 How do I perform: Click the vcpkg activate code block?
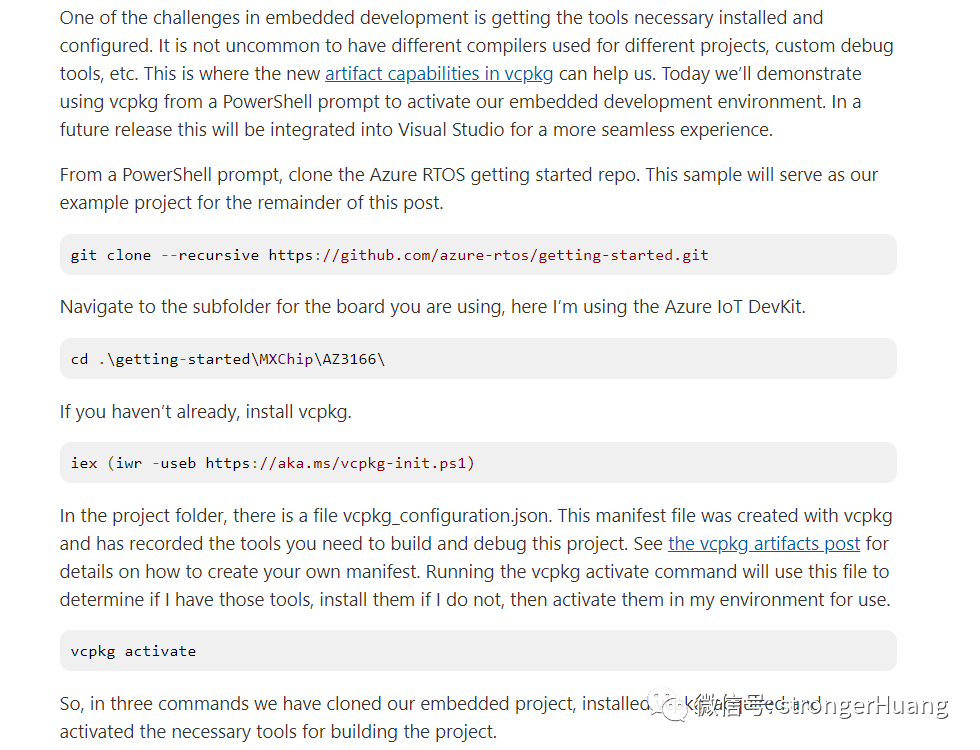coord(478,651)
